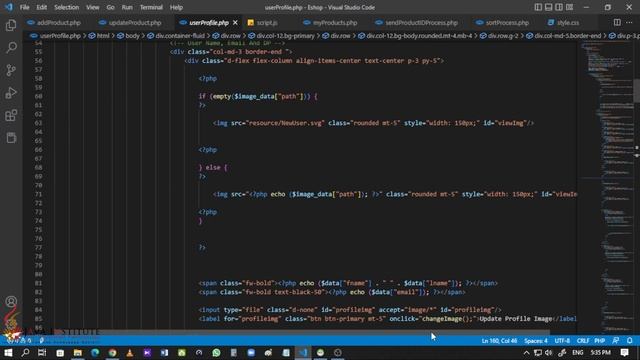Toggle primary side bar layout icon

538,7
